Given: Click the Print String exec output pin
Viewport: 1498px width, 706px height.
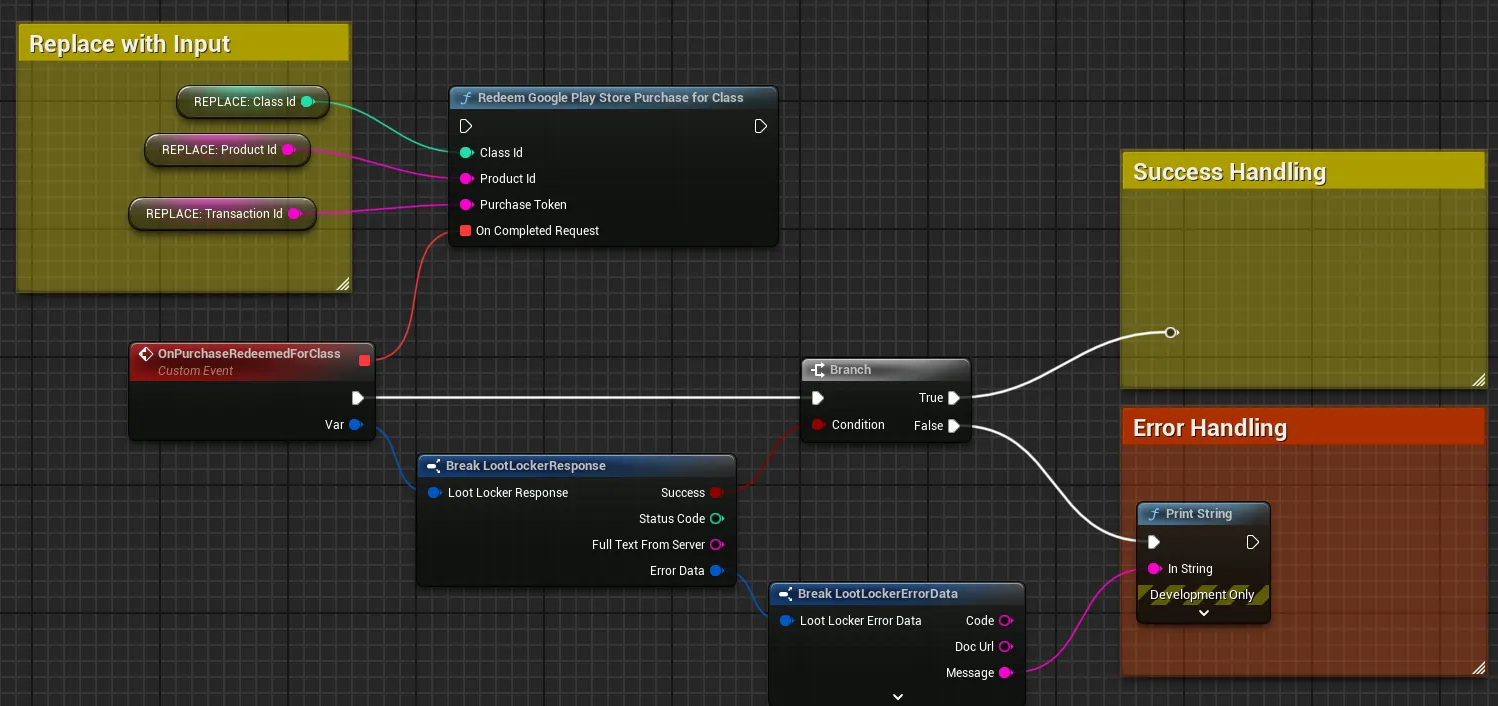Looking at the screenshot, I should (x=1252, y=542).
